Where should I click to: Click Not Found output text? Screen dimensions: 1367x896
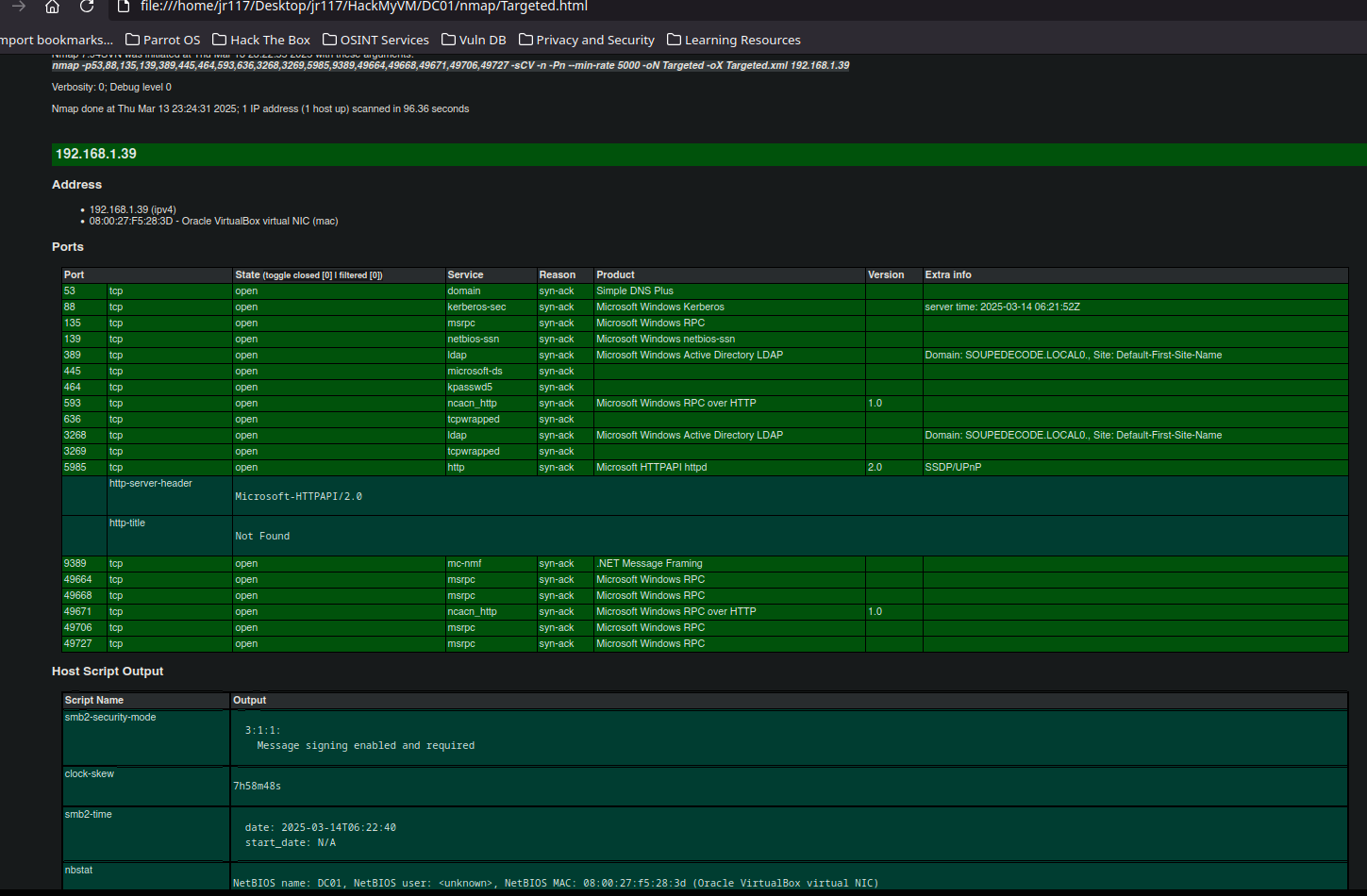(262, 536)
